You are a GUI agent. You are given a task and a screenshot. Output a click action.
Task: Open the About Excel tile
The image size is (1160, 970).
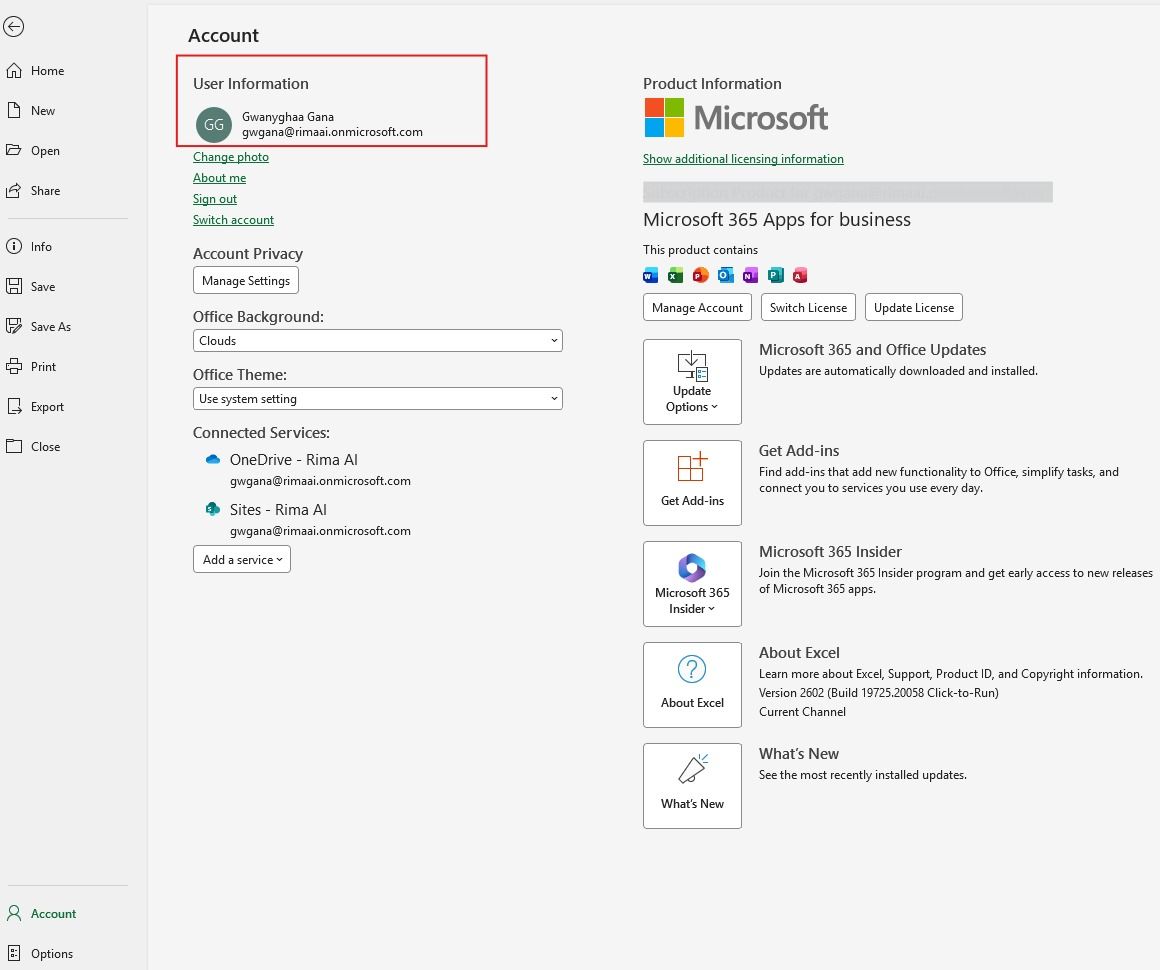click(692, 685)
